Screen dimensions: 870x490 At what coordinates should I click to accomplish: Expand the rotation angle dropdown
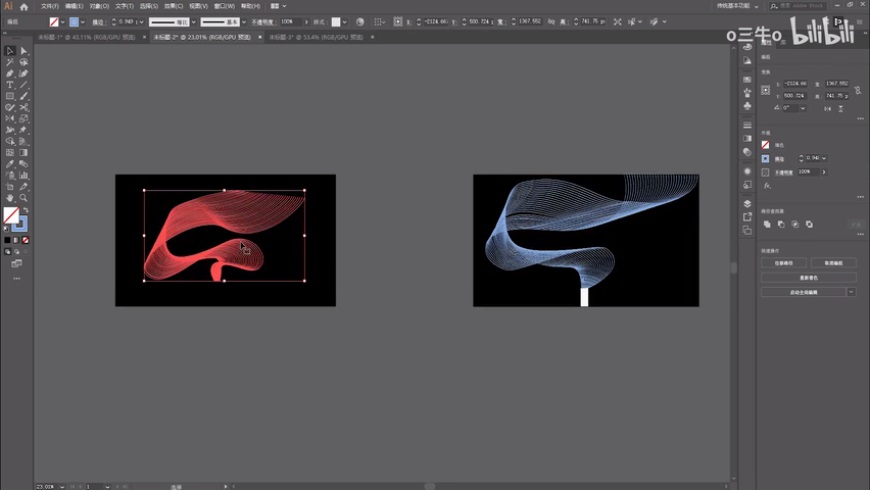(801, 108)
